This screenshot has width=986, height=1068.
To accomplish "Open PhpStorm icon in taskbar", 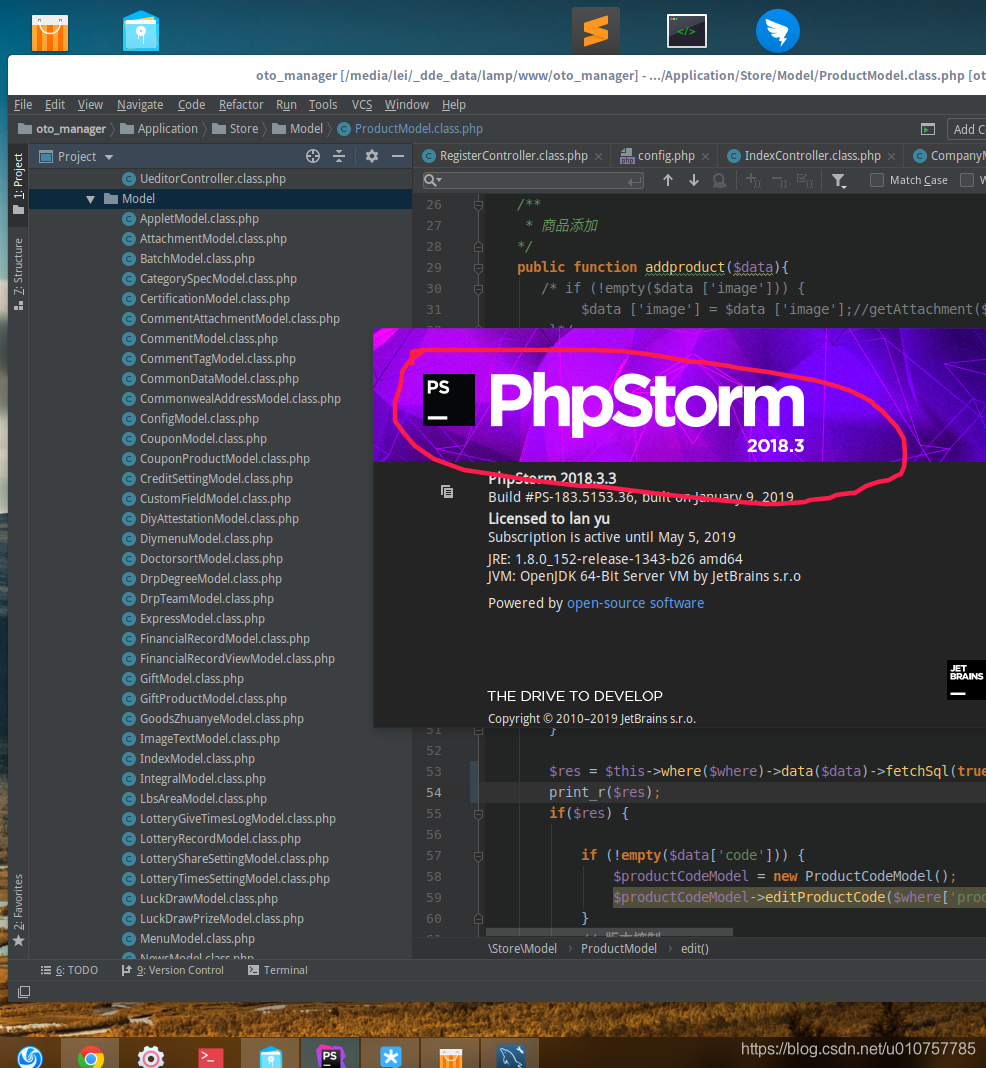I will (330, 1056).
